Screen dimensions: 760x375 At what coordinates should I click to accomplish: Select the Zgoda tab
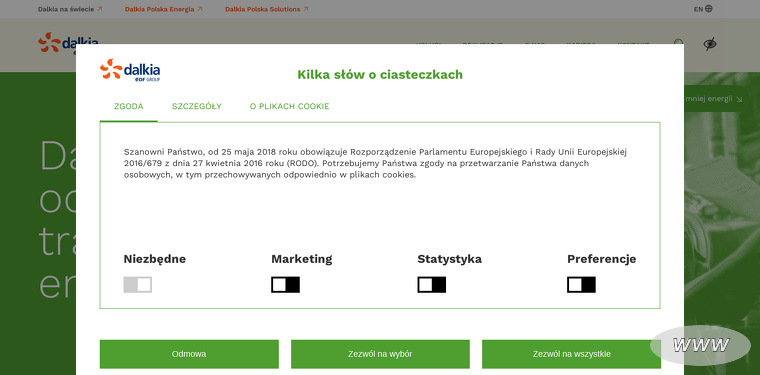point(128,107)
